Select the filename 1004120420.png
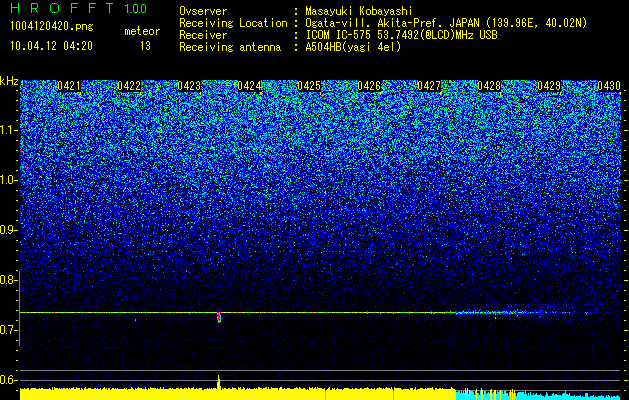Screen dimensions: 629x400 pyautogui.click(x=52, y=26)
